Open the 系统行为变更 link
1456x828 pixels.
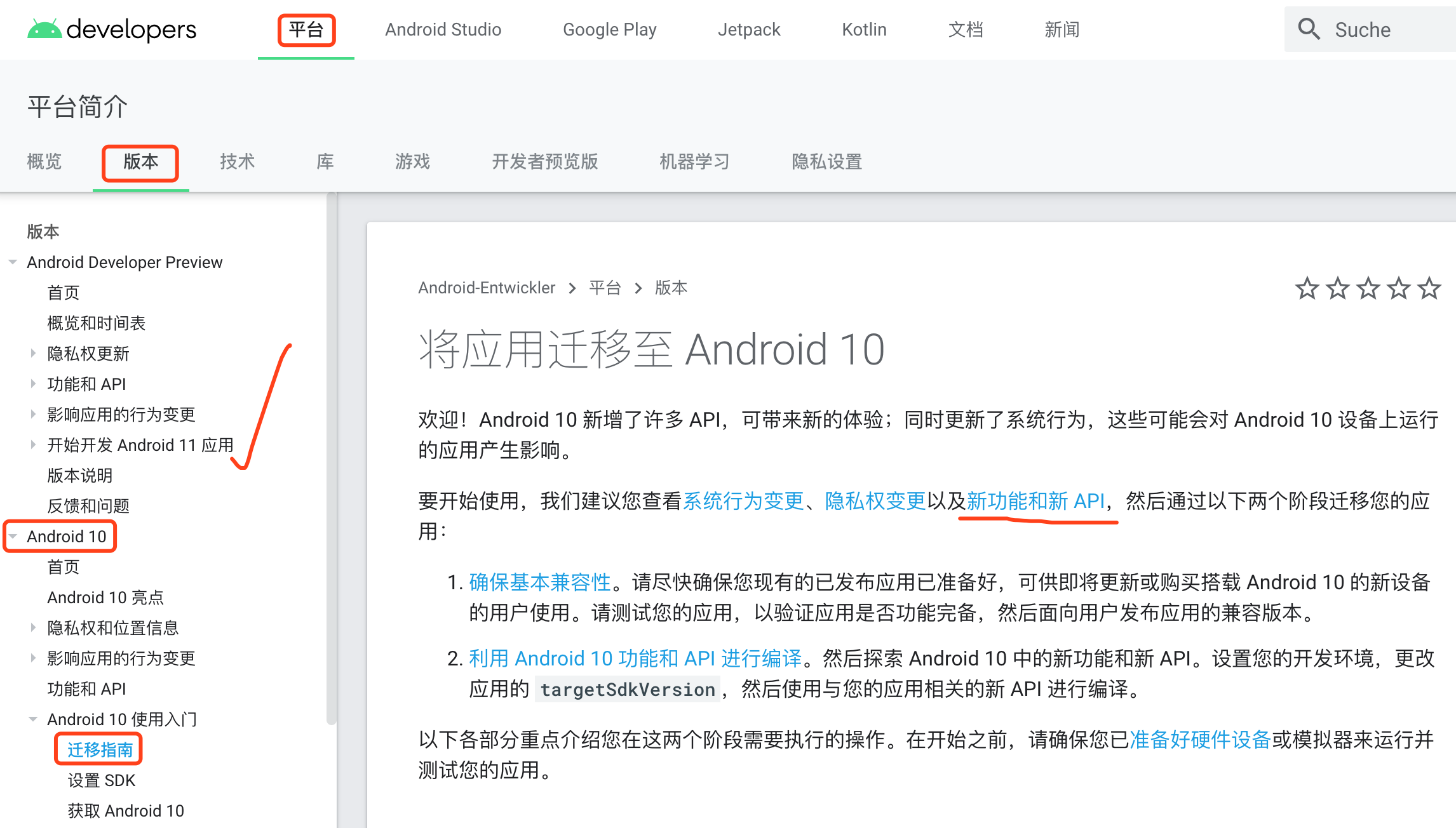coord(743,501)
